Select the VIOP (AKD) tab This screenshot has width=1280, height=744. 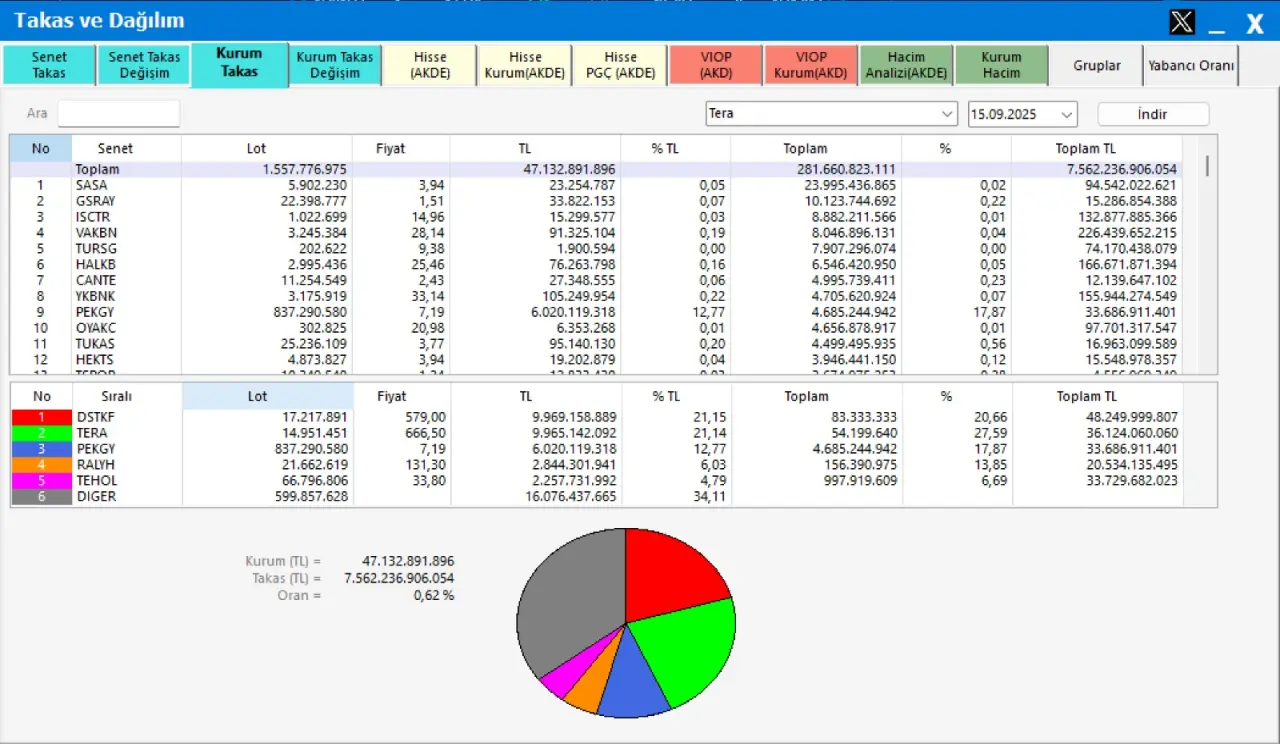716,65
